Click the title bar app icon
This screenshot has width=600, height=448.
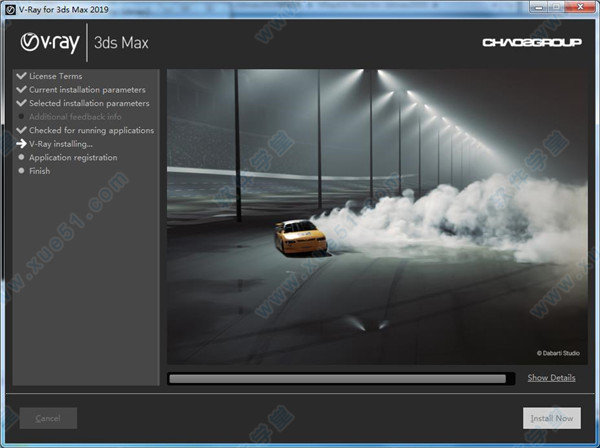(x=10, y=10)
